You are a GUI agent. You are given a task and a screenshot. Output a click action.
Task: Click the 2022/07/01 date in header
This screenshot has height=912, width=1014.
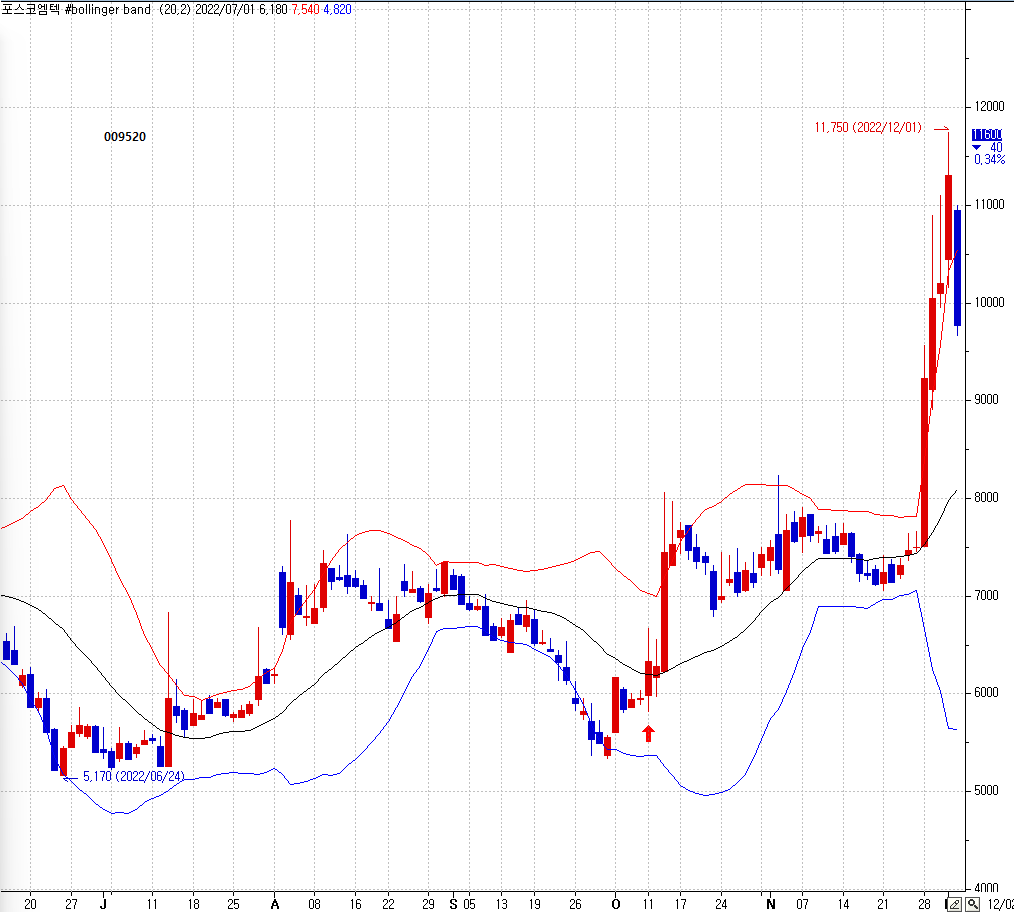225,10
